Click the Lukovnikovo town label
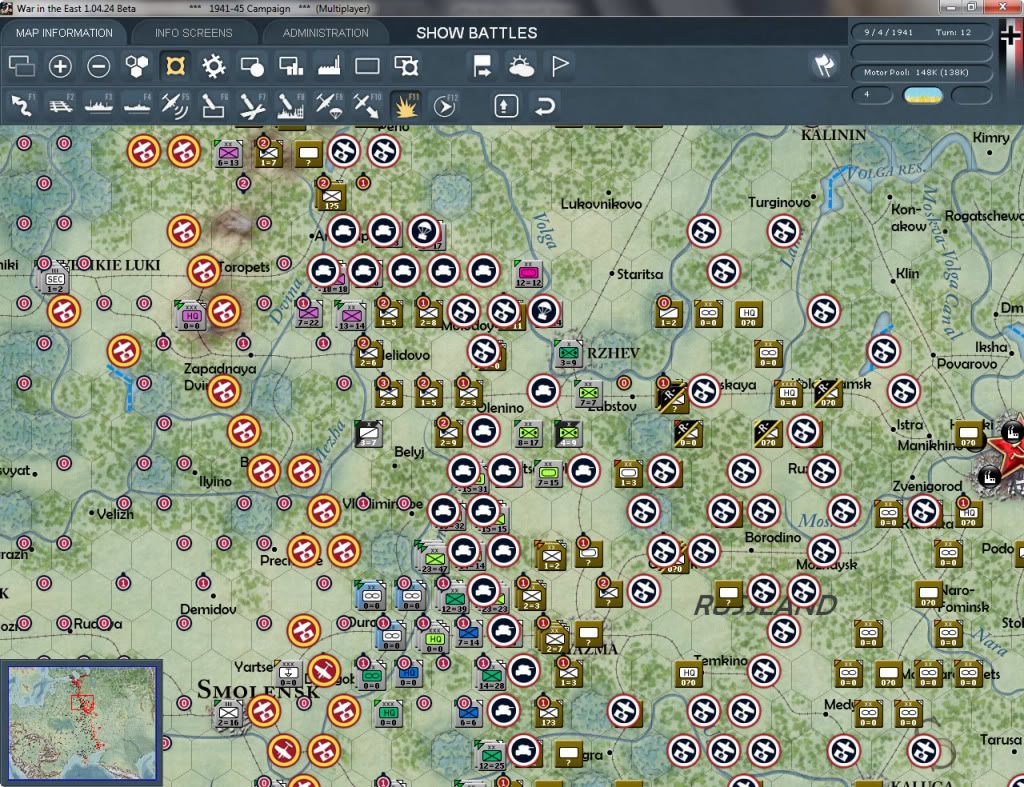Image resolution: width=1024 pixels, height=787 pixels. [601, 204]
